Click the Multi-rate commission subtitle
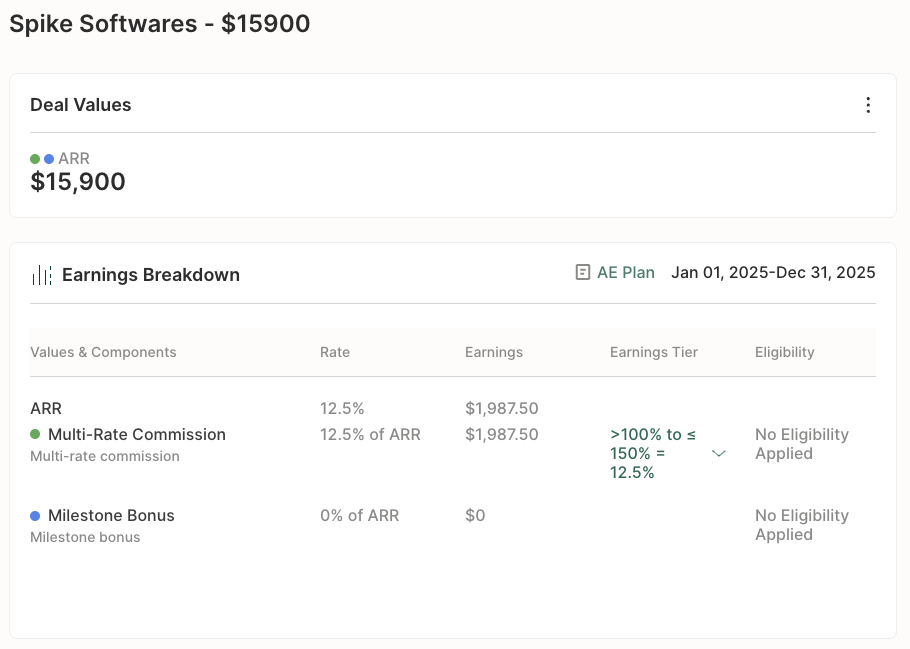Image resolution: width=910 pixels, height=649 pixels. (x=105, y=456)
